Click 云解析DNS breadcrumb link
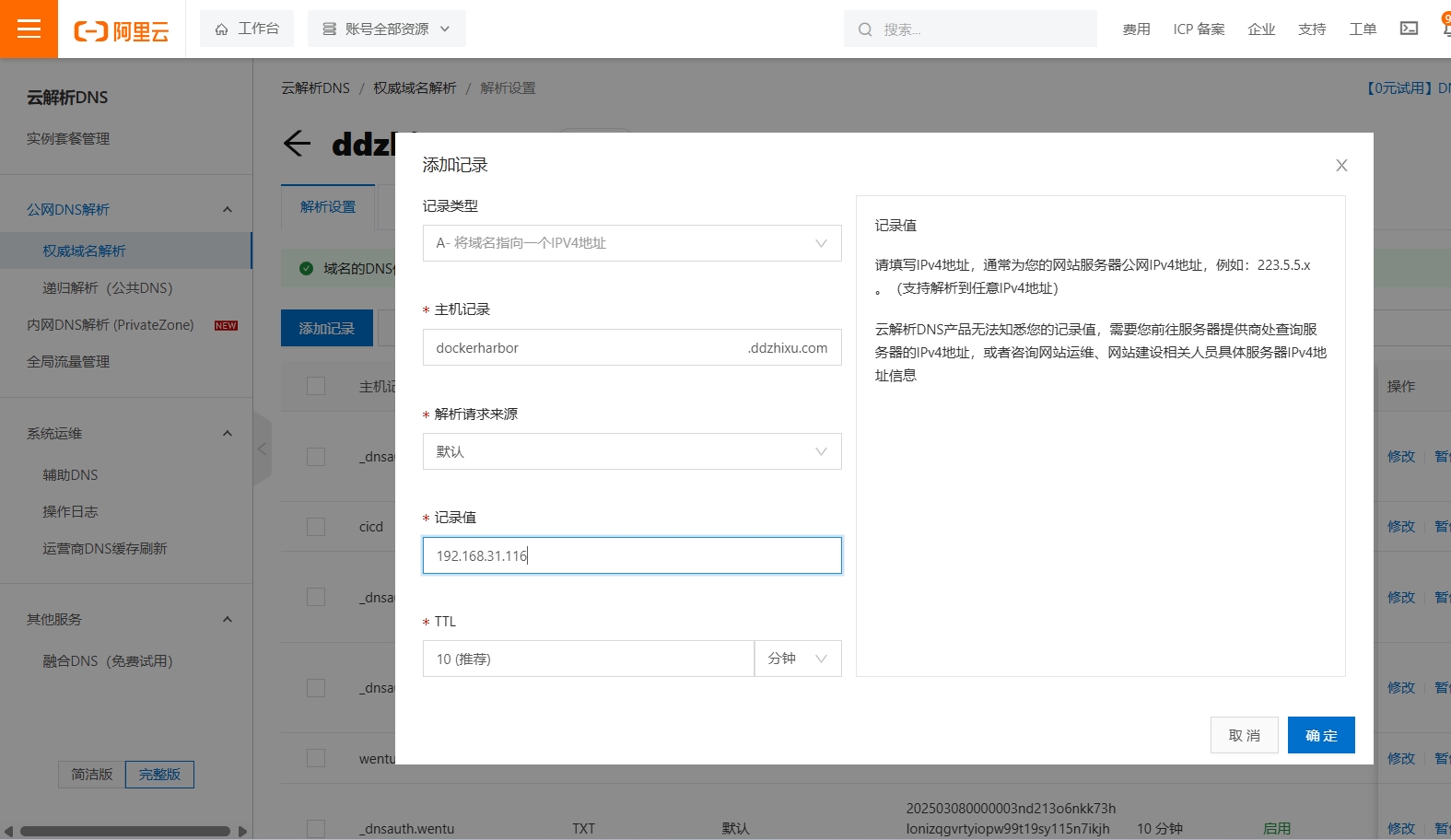The width and height of the screenshot is (1451, 840). [x=315, y=88]
